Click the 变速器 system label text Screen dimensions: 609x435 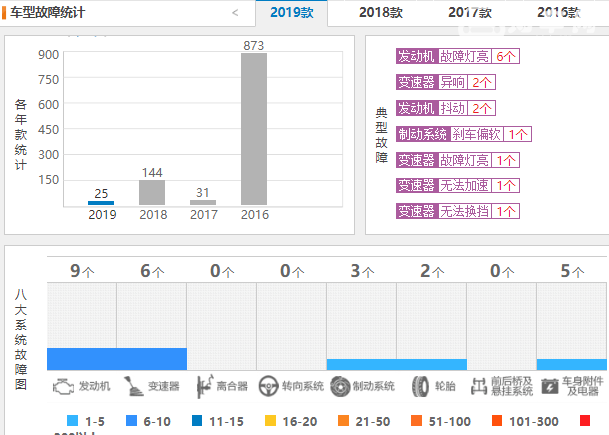click(164, 386)
